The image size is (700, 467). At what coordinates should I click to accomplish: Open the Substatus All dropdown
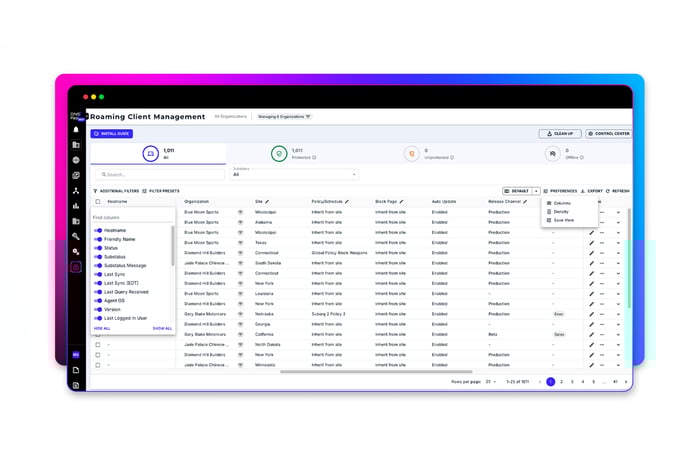pos(295,174)
